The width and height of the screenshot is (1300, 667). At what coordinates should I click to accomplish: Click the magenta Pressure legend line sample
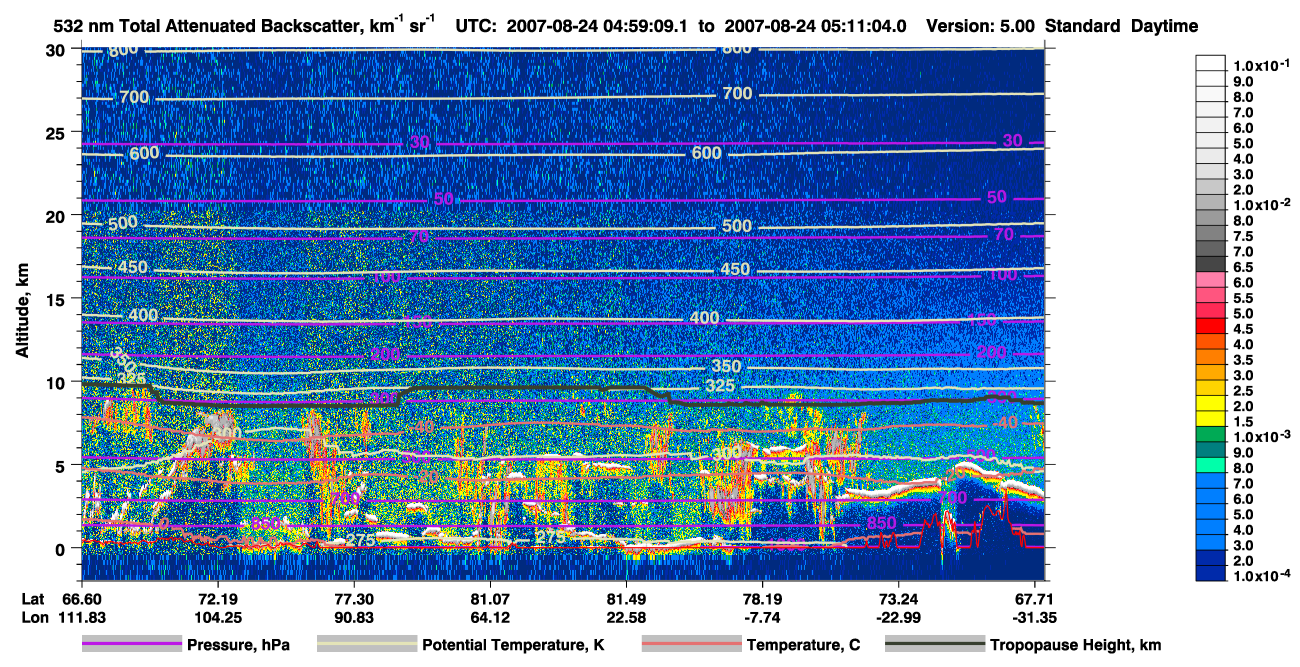[132, 645]
